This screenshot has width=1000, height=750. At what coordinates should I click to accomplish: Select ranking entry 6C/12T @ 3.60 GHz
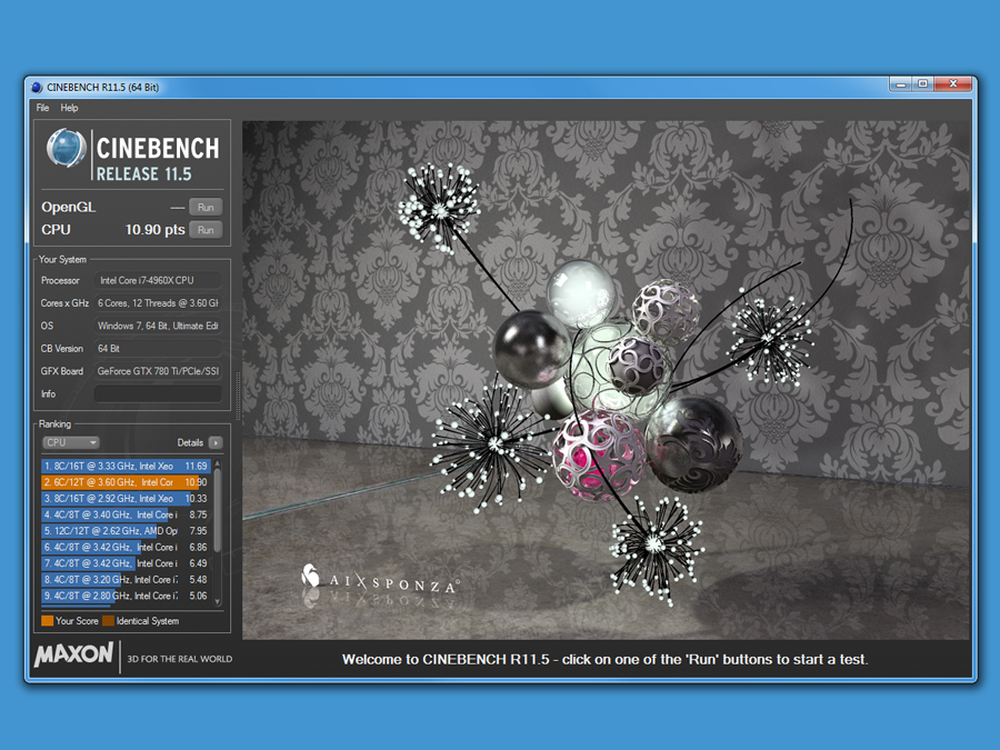pos(126,483)
